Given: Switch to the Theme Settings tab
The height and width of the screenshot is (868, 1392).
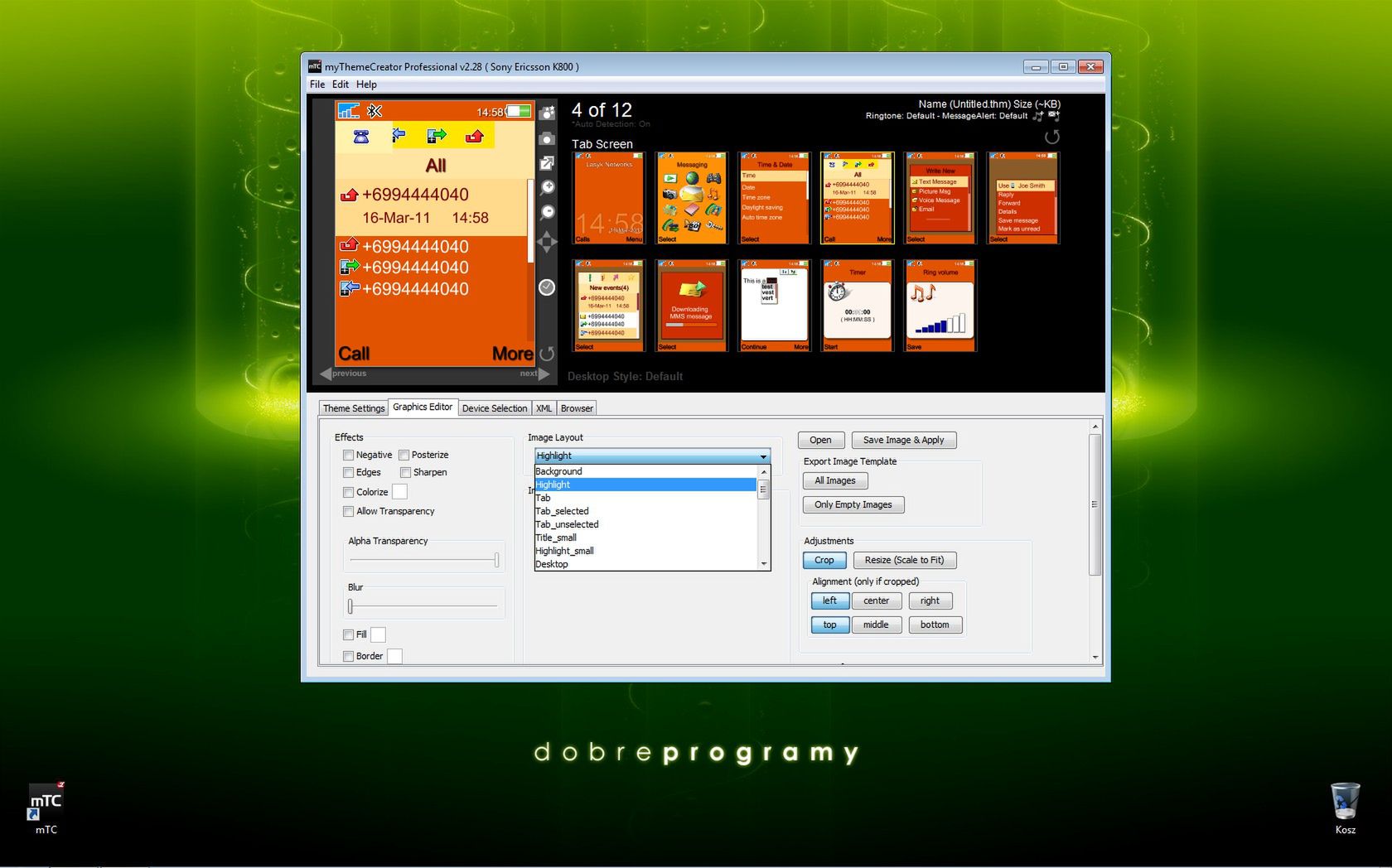Looking at the screenshot, I should point(354,408).
